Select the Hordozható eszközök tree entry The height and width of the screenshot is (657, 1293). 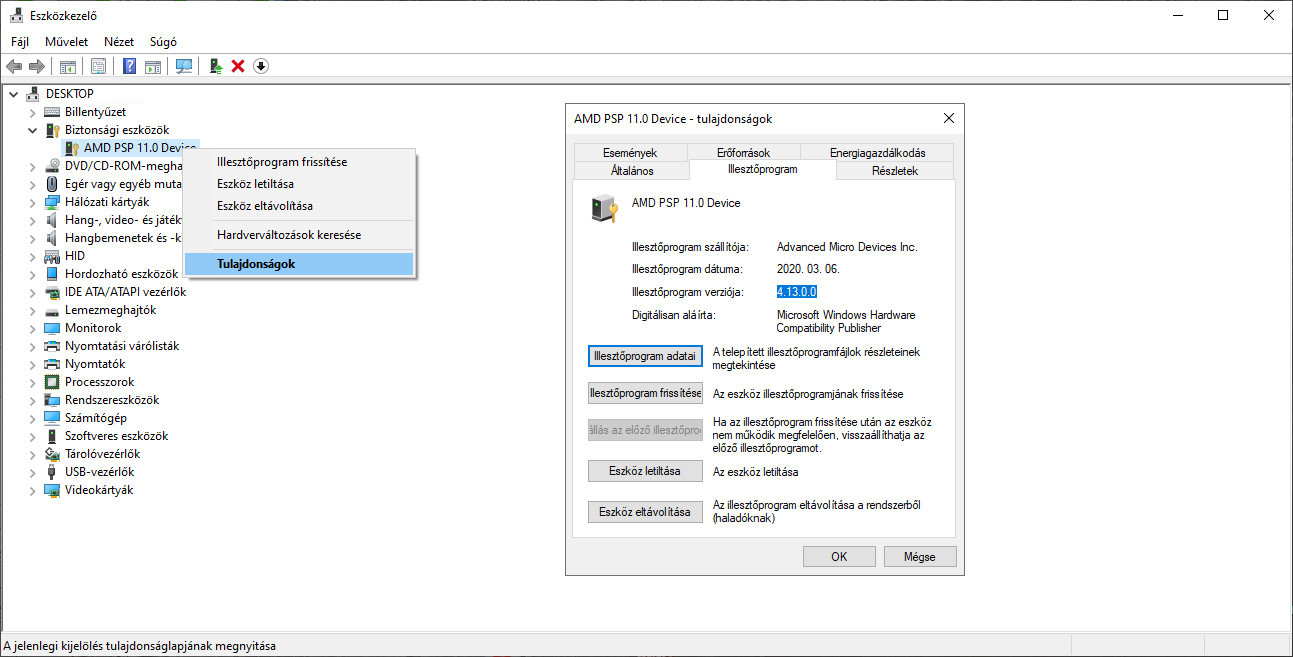(121, 274)
